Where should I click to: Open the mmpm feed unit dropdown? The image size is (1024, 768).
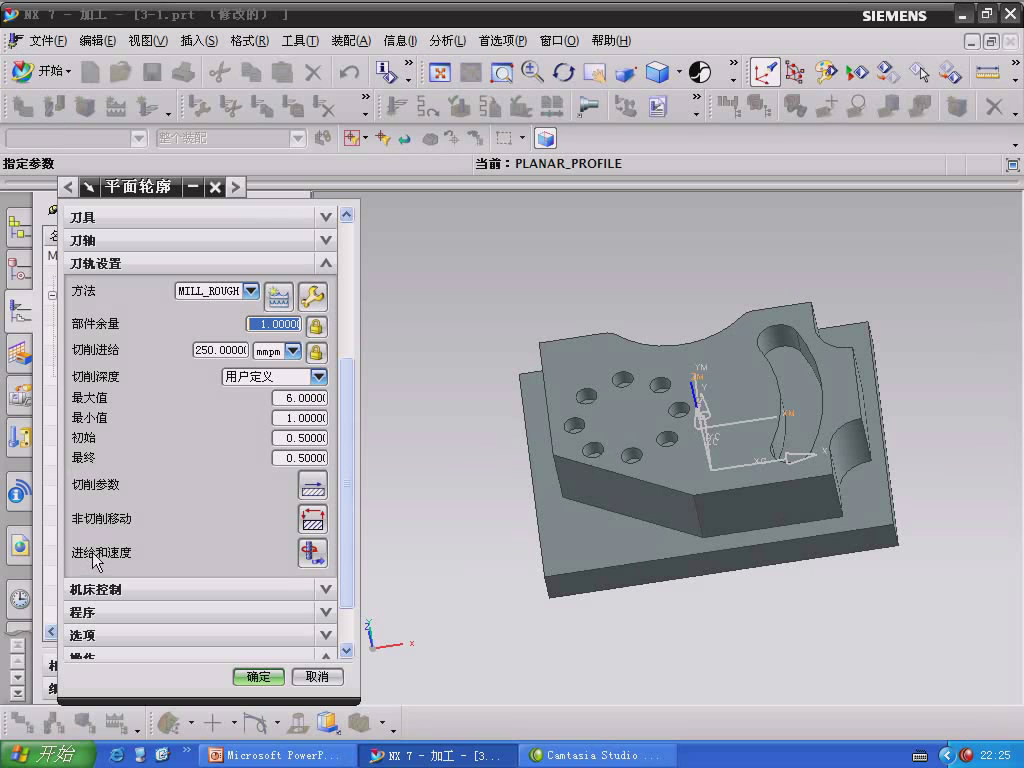293,351
